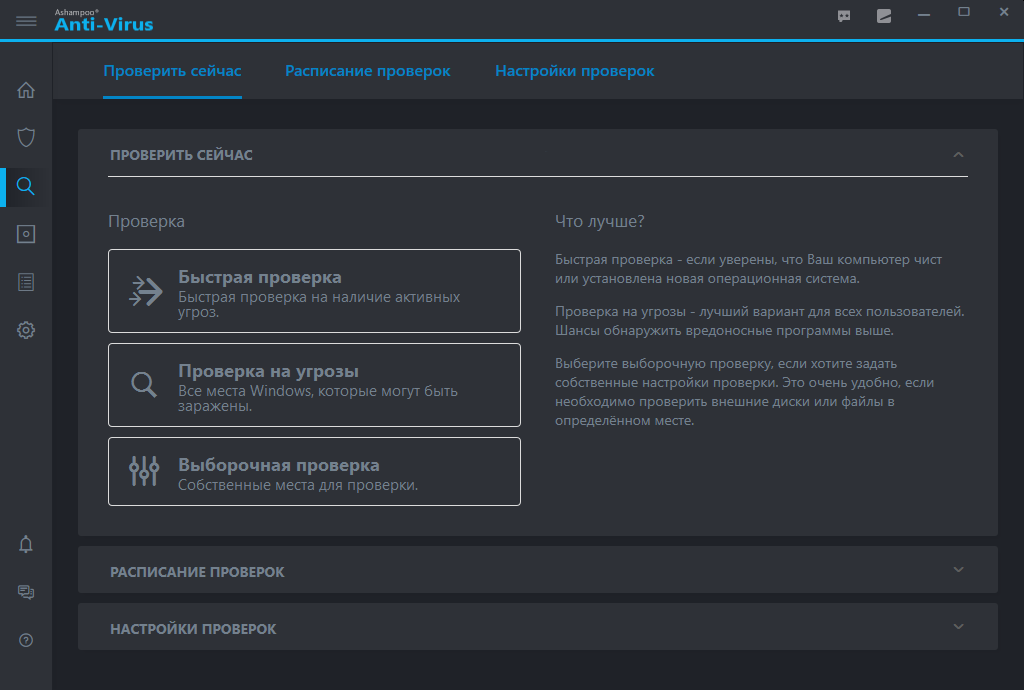Screen dimensions: 1024x690
Task: Start Быстрая проверка quick scan
Action: pyautogui.click(x=314, y=291)
